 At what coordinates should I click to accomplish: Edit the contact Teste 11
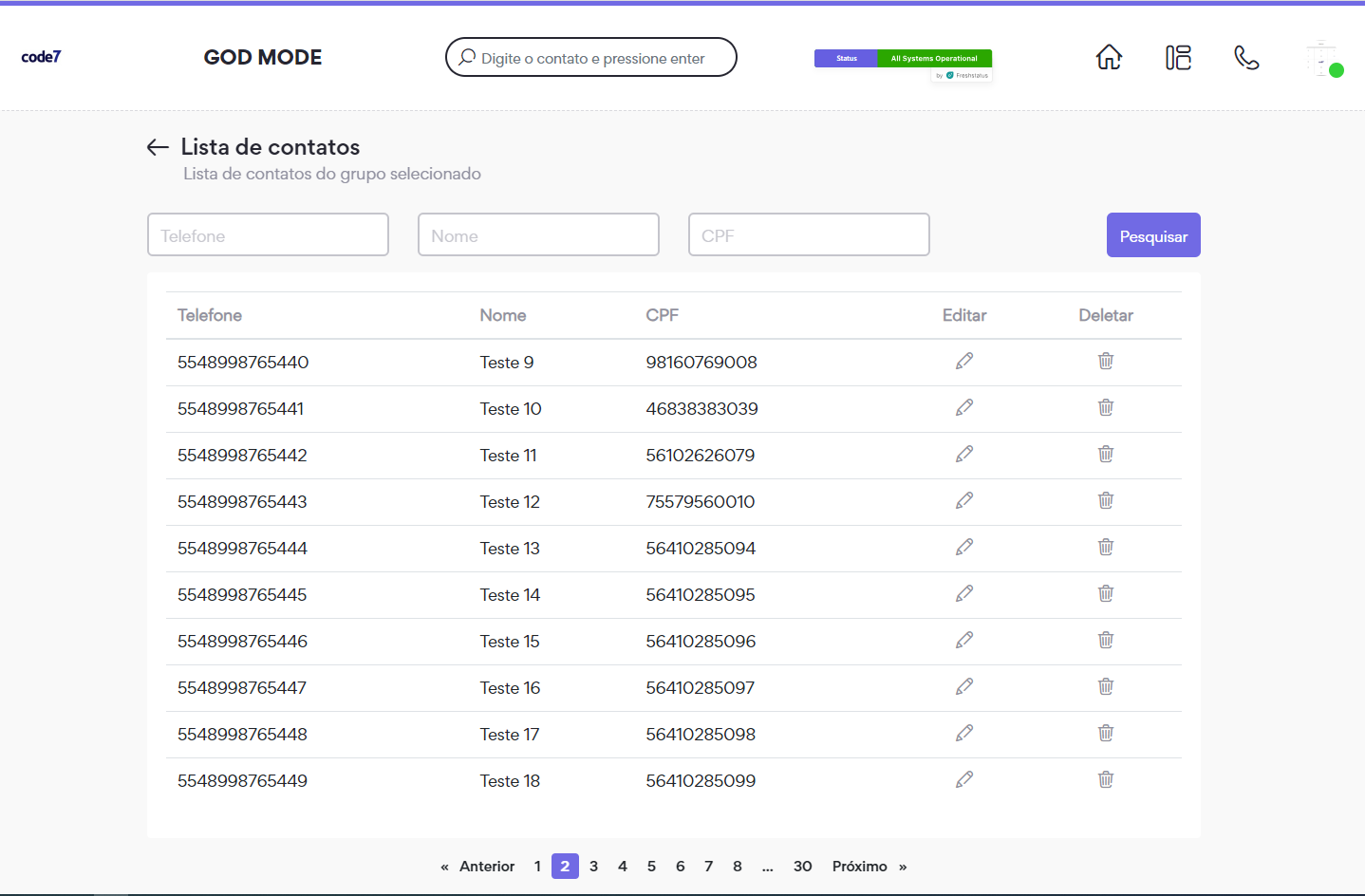(x=964, y=454)
